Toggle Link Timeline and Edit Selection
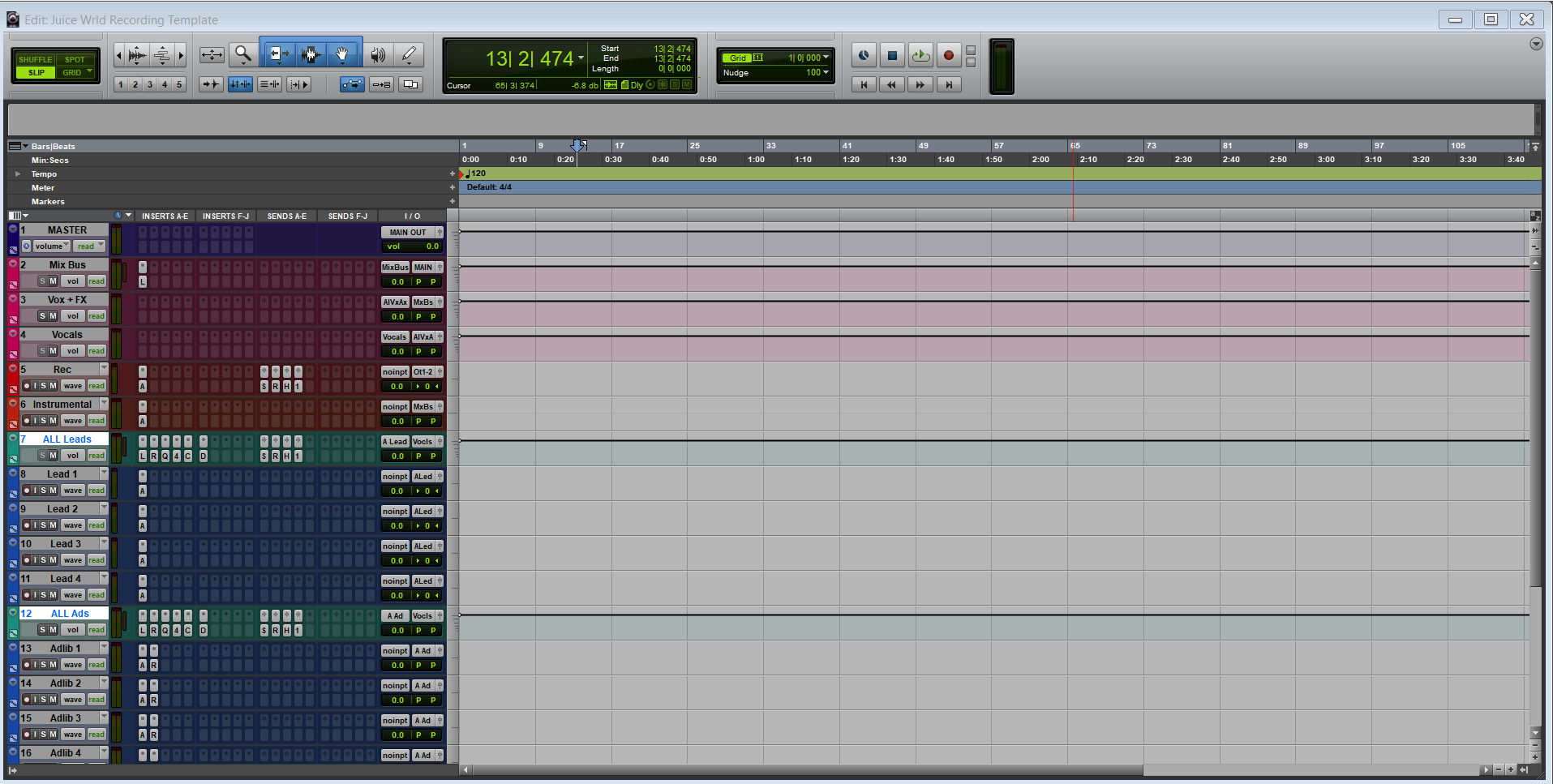Viewport: 1553px width, 784px height. pyautogui.click(x=240, y=84)
